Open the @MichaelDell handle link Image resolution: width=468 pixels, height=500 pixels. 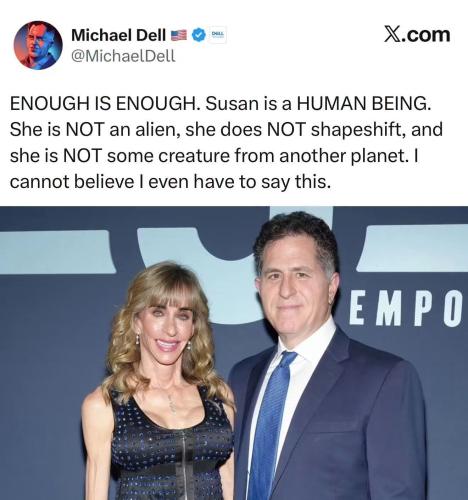pyautogui.click(x=123, y=56)
